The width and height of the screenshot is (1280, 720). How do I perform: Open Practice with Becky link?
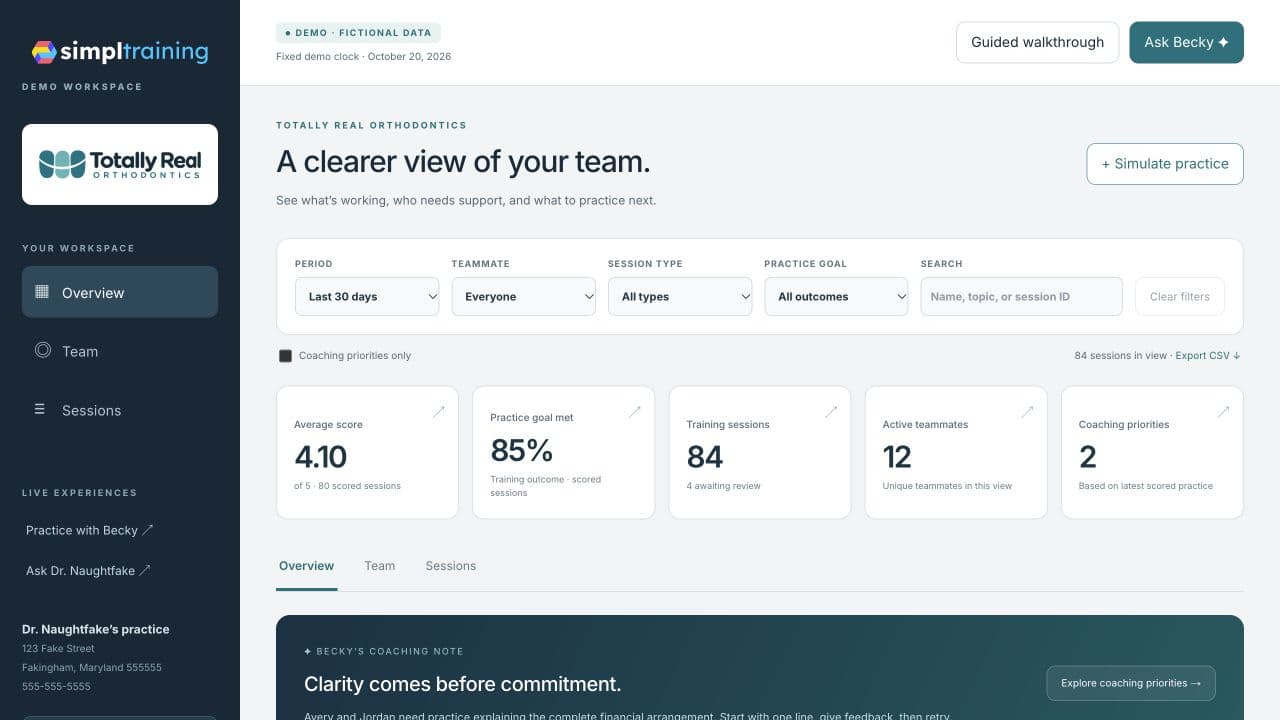[90, 530]
